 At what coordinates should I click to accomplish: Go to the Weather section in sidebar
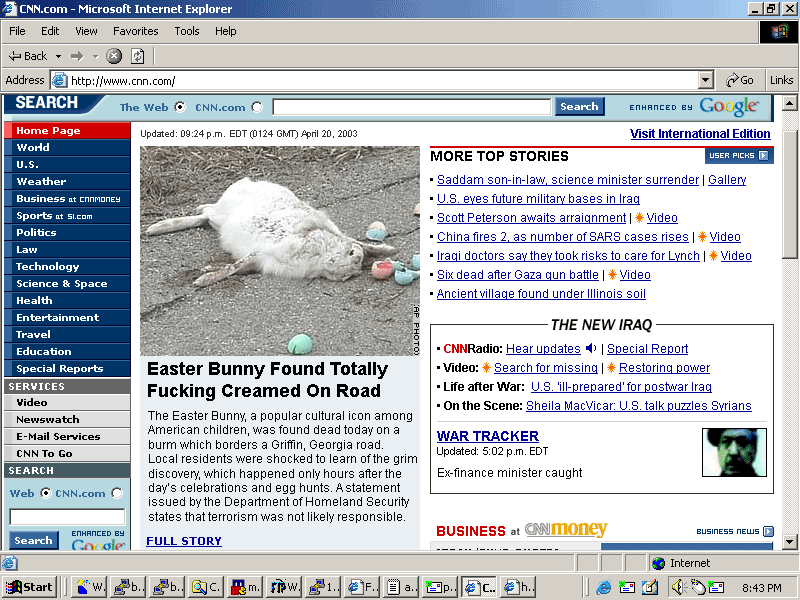point(67,182)
